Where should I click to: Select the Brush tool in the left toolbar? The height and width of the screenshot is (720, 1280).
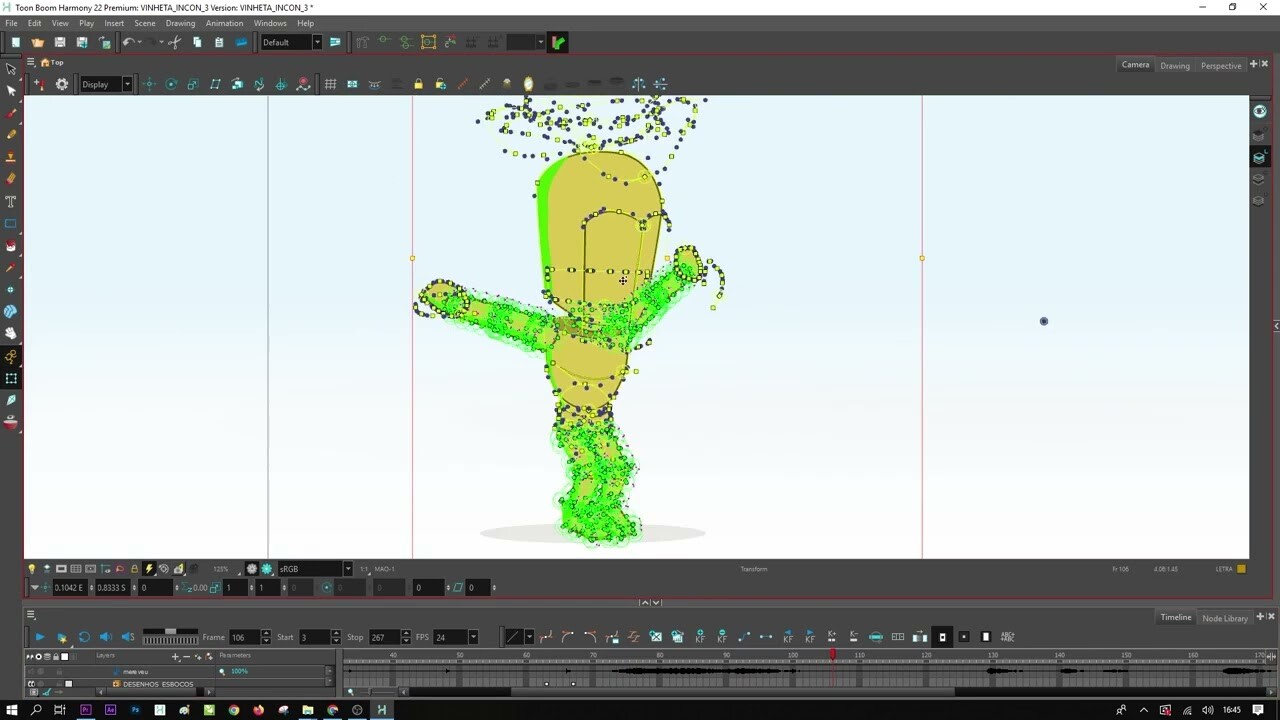tap(11, 113)
